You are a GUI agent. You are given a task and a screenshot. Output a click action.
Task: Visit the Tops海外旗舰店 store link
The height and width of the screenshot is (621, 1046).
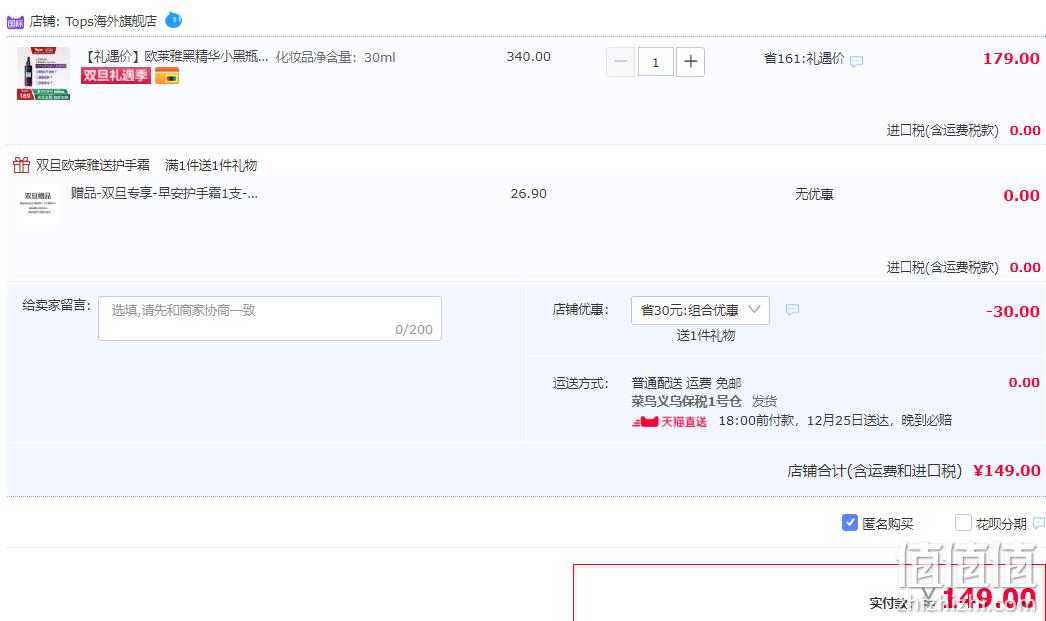point(111,21)
